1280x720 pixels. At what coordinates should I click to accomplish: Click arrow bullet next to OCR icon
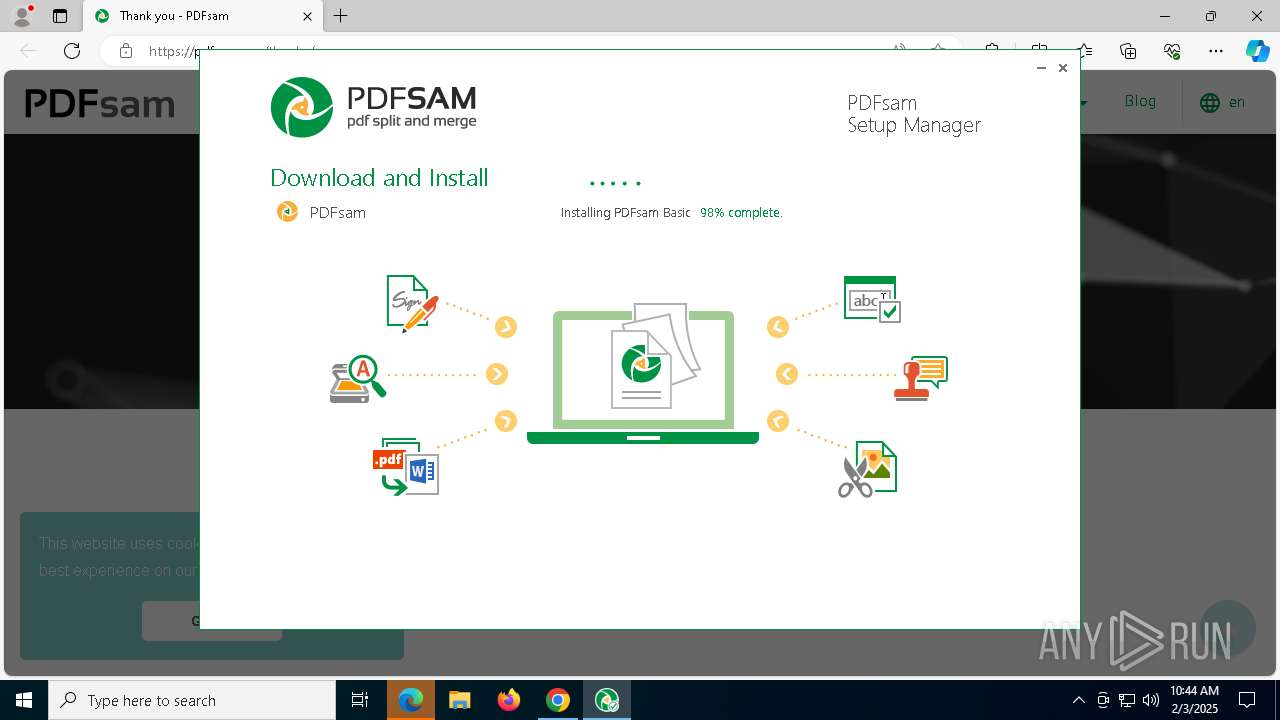[x=497, y=374]
